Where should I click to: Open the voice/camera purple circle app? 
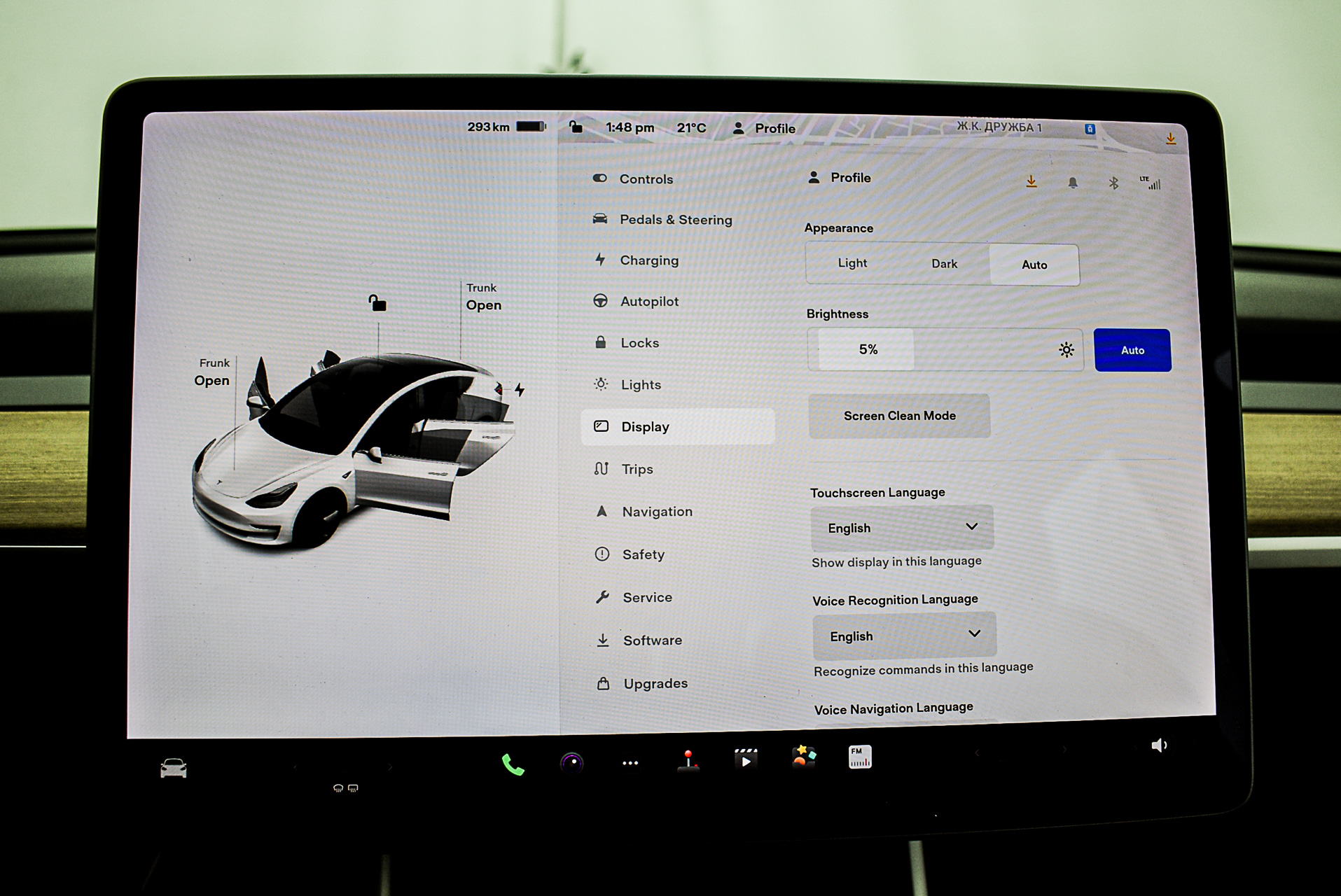(x=571, y=763)
